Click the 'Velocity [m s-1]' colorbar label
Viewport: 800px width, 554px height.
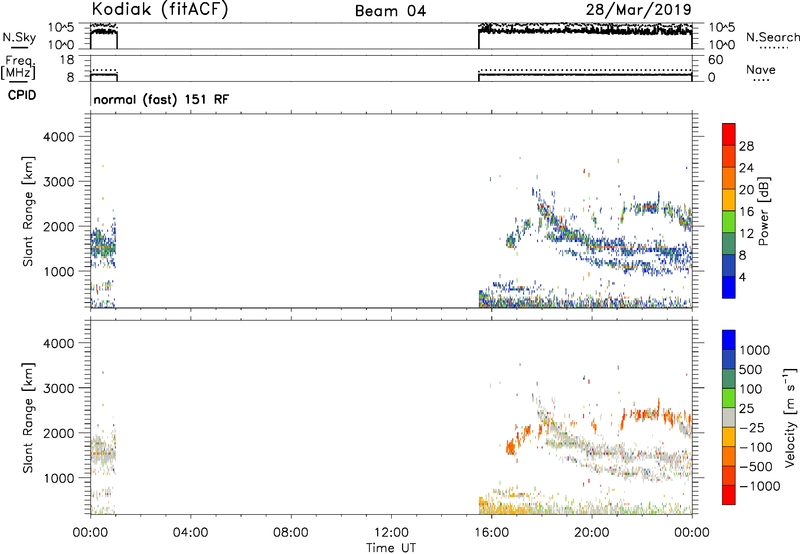(x=790, y=417)
